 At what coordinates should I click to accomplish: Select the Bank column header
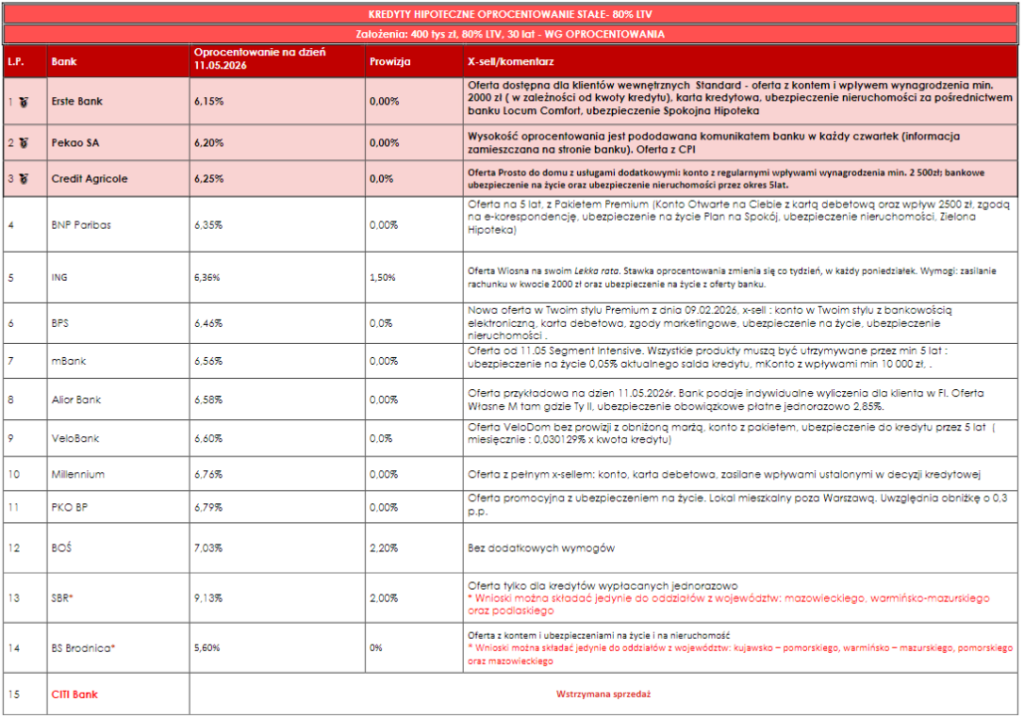coord(64,61)
